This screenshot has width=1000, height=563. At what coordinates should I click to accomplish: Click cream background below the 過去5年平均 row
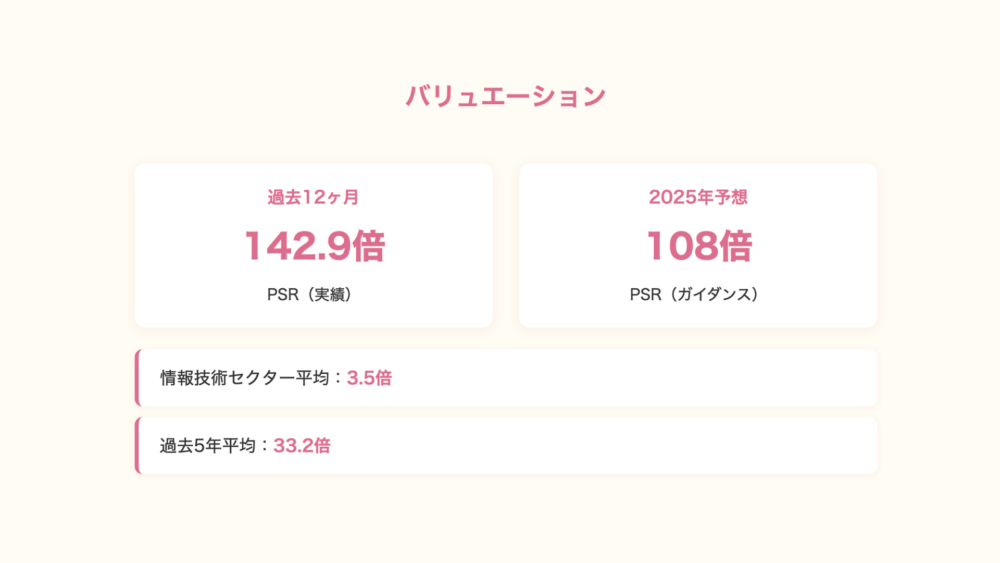(505, 515)
